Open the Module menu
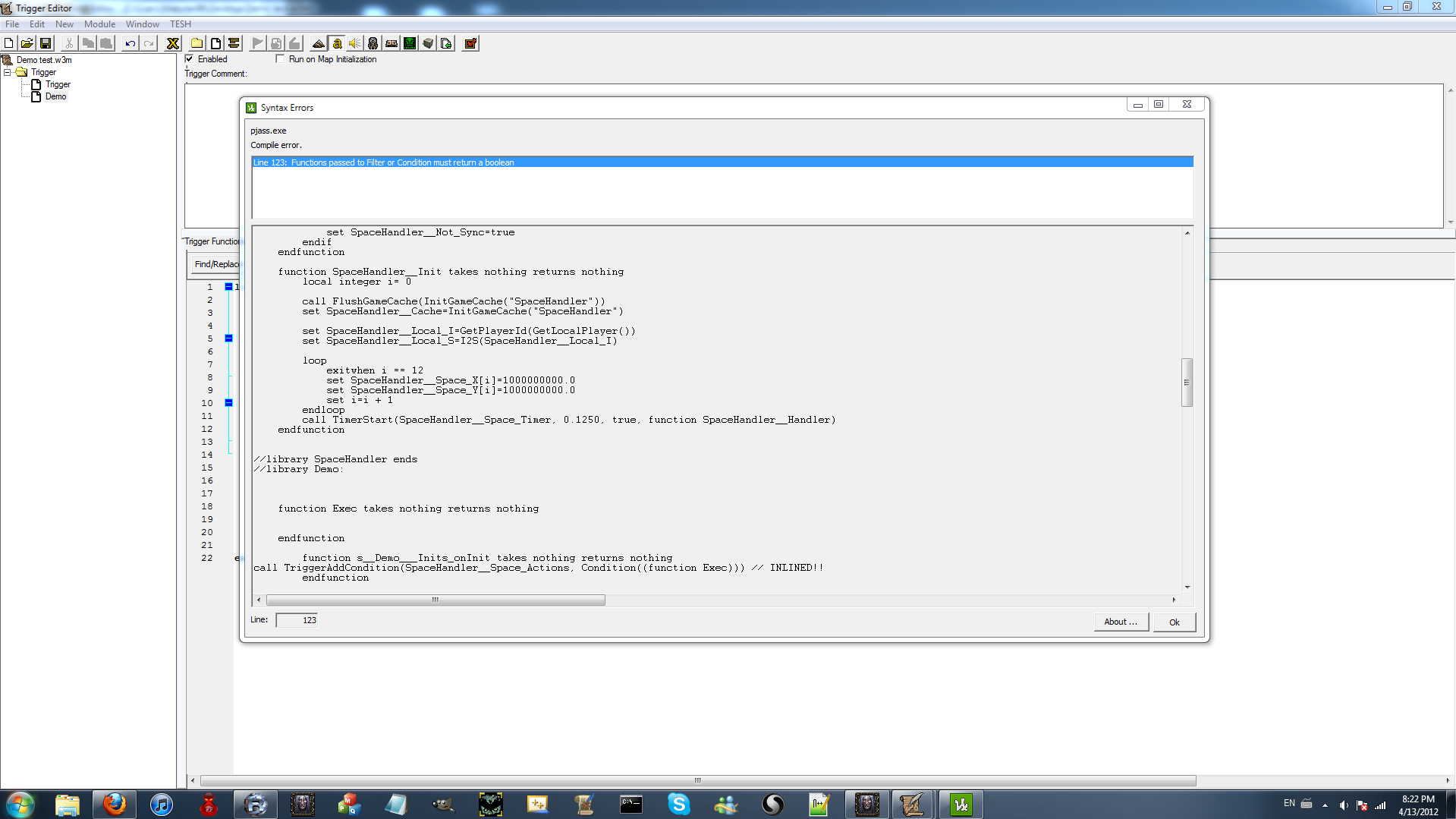1456x819 pixels. coord(99,24)
